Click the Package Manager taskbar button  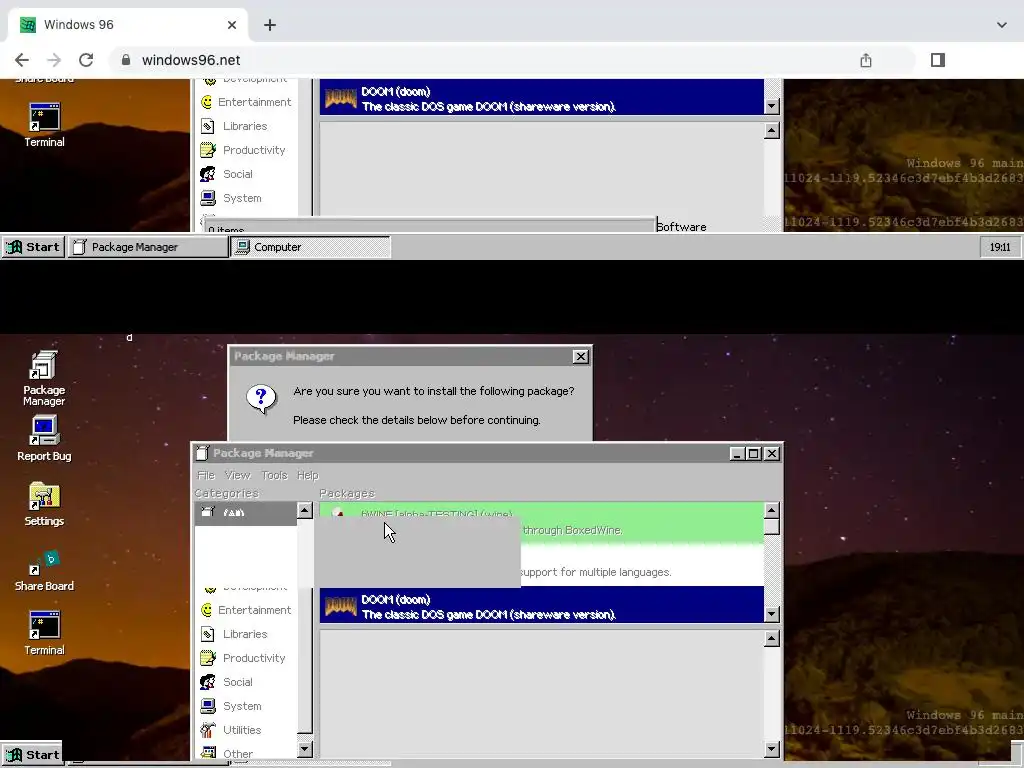tap(148, 247)
